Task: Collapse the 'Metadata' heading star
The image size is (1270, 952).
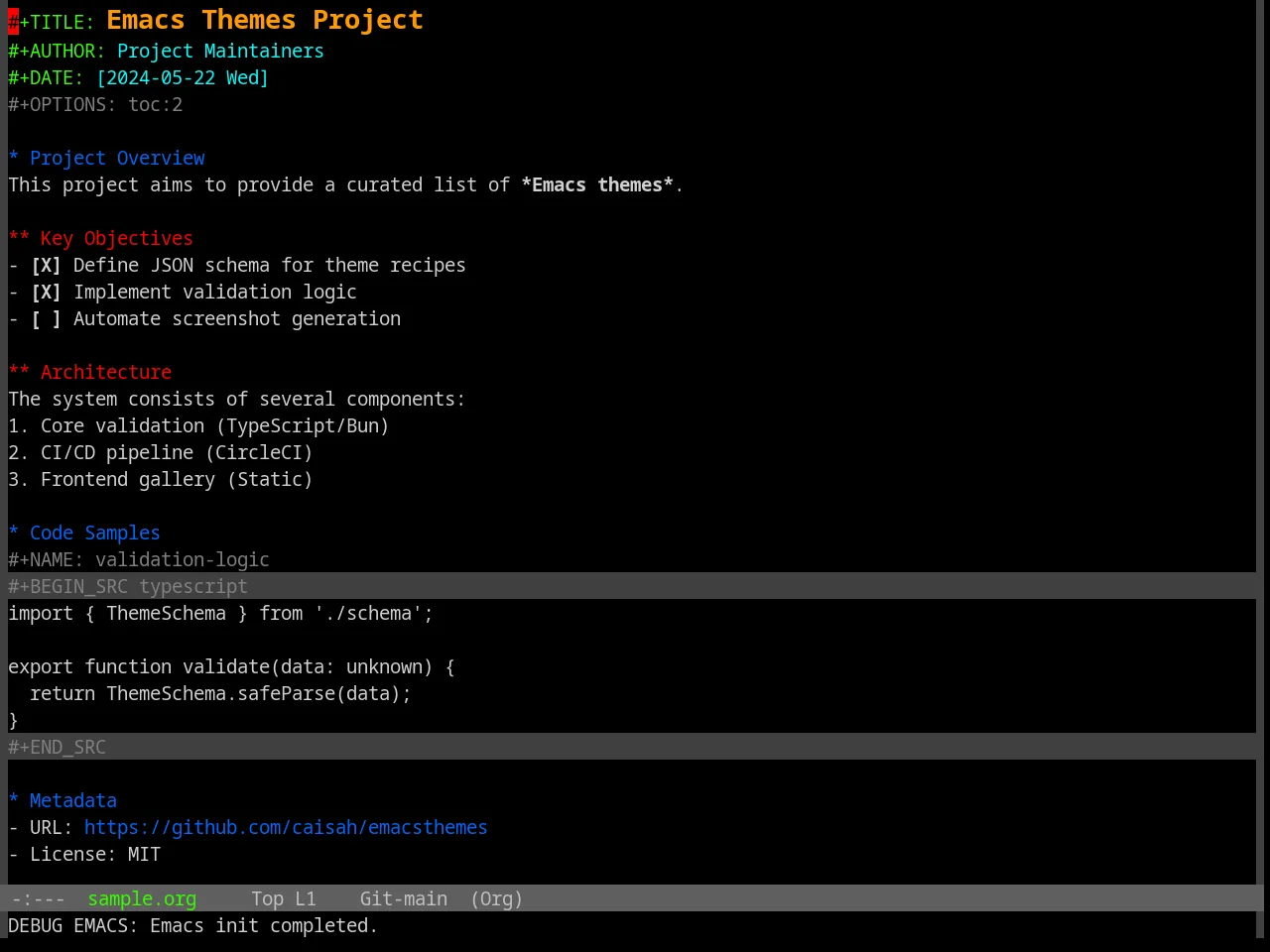Action: click(13, 800)
